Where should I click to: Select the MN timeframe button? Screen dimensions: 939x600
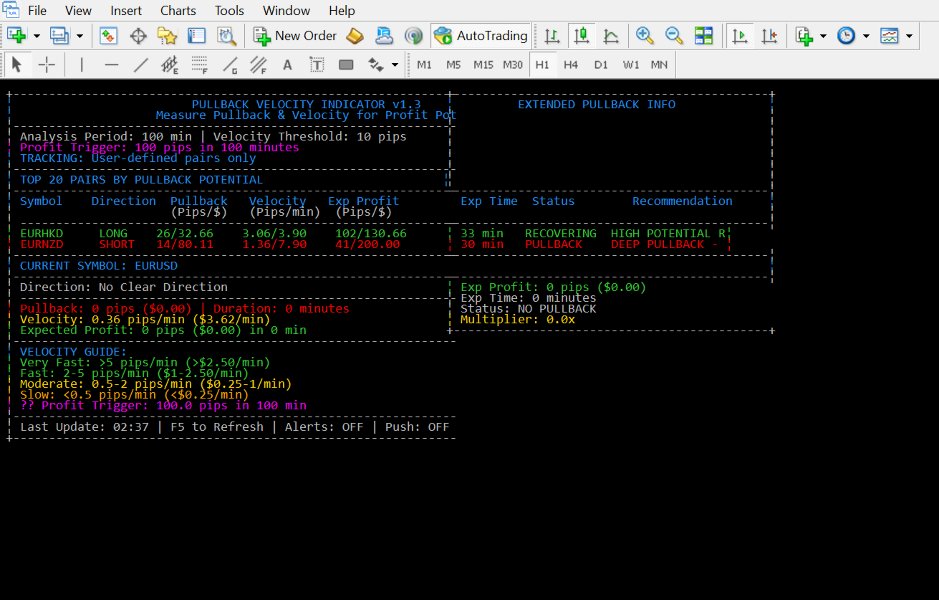(x=659, y=65)
